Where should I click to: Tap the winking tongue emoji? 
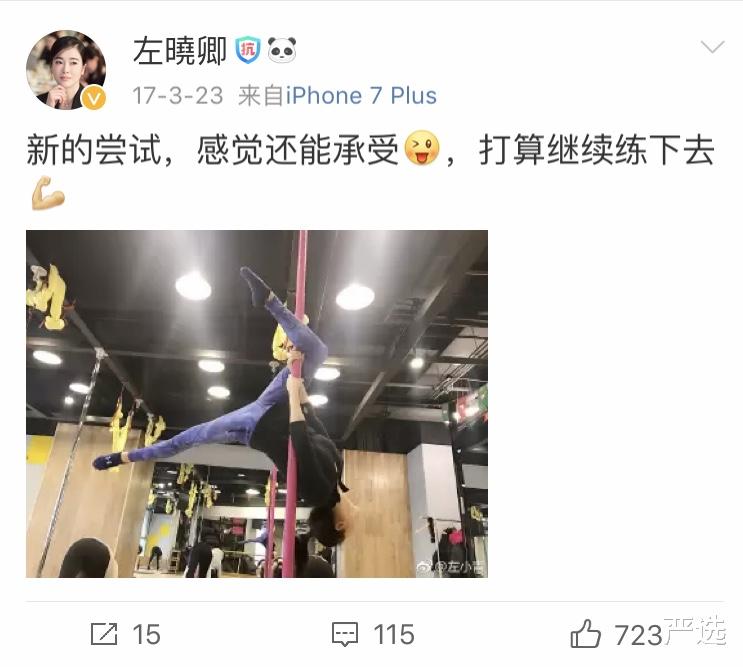click(x=422, y=148)
